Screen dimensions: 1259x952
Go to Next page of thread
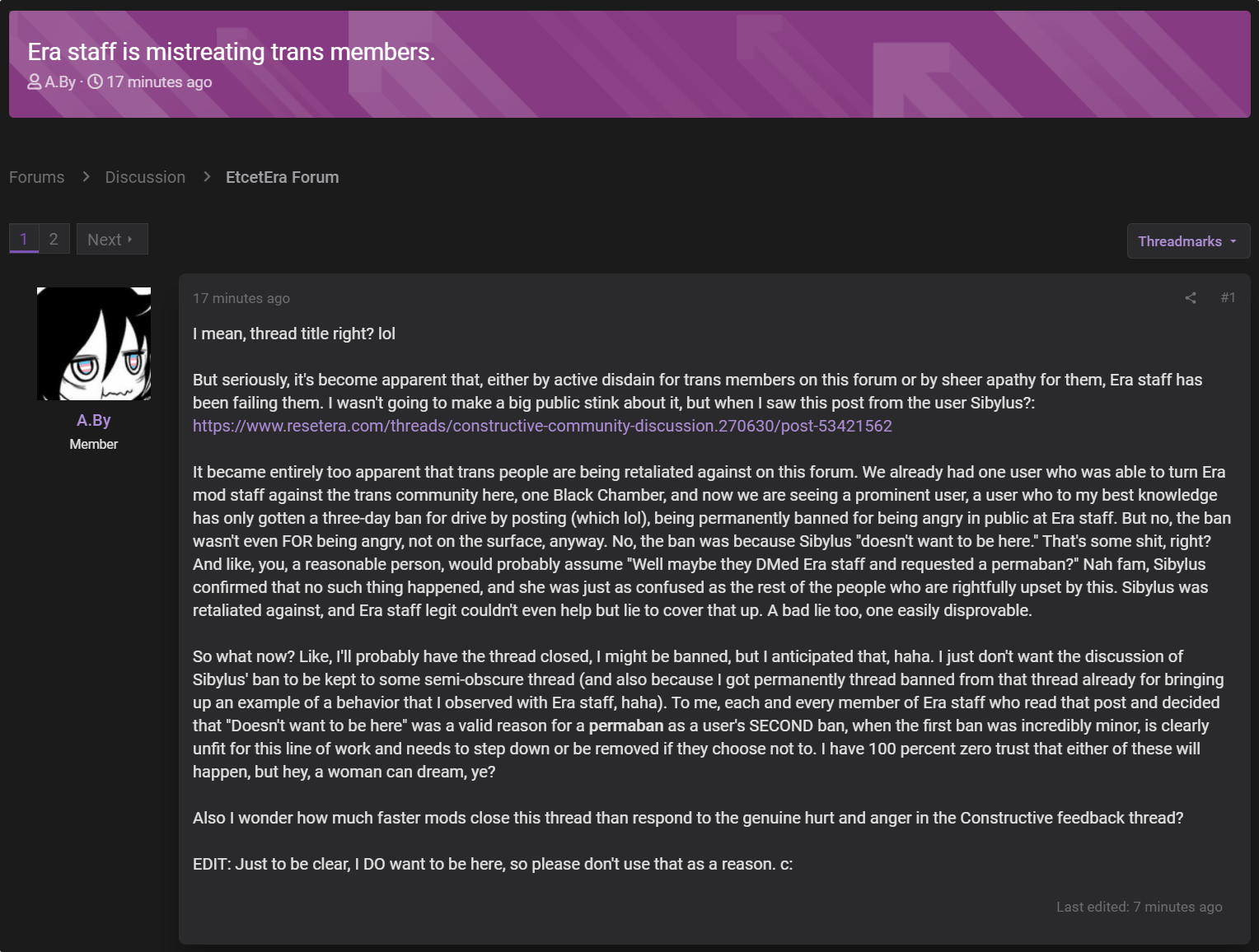[112, 239]
